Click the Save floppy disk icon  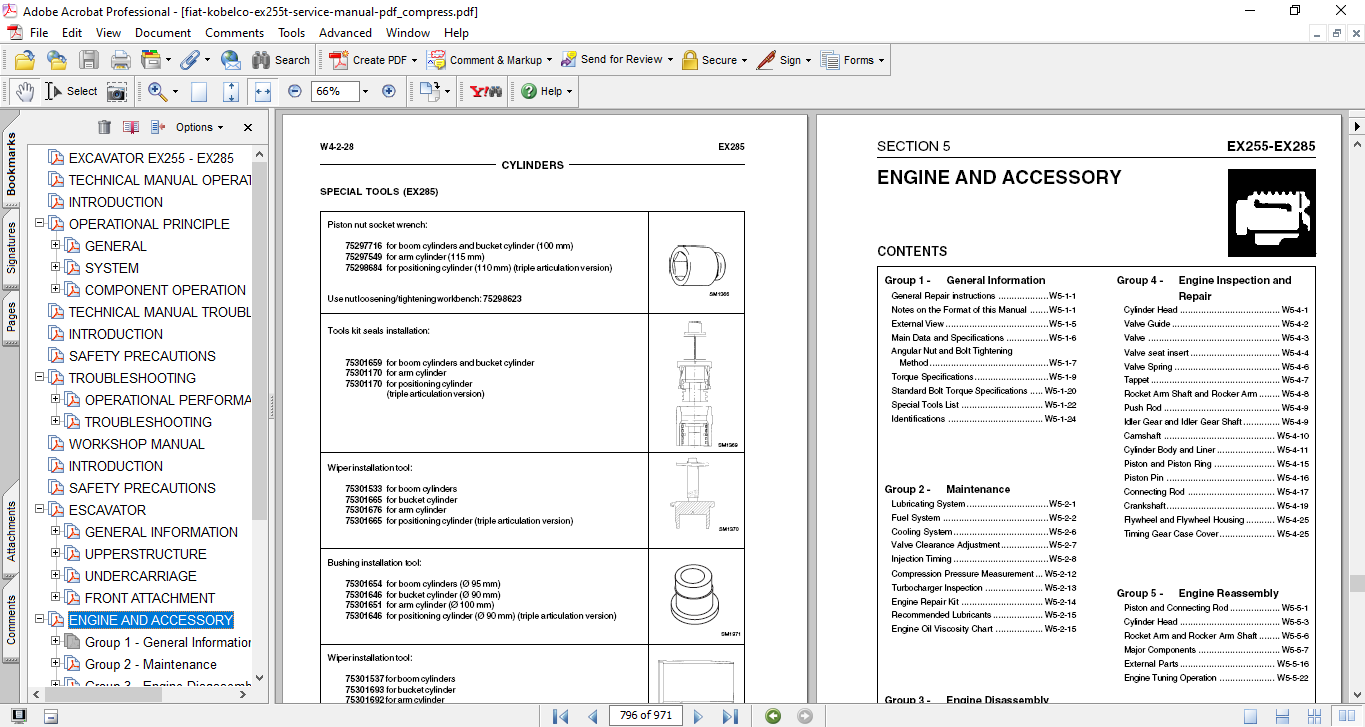click(x=89, y=60)
